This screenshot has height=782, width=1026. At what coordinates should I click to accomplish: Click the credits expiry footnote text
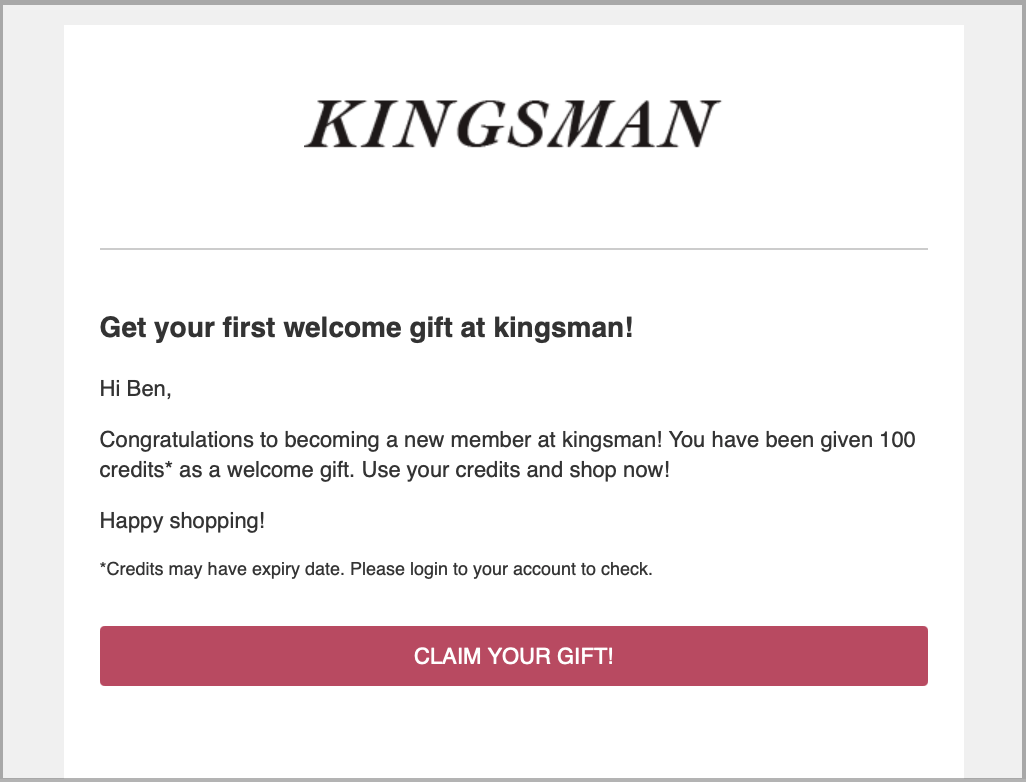point(376,569)
